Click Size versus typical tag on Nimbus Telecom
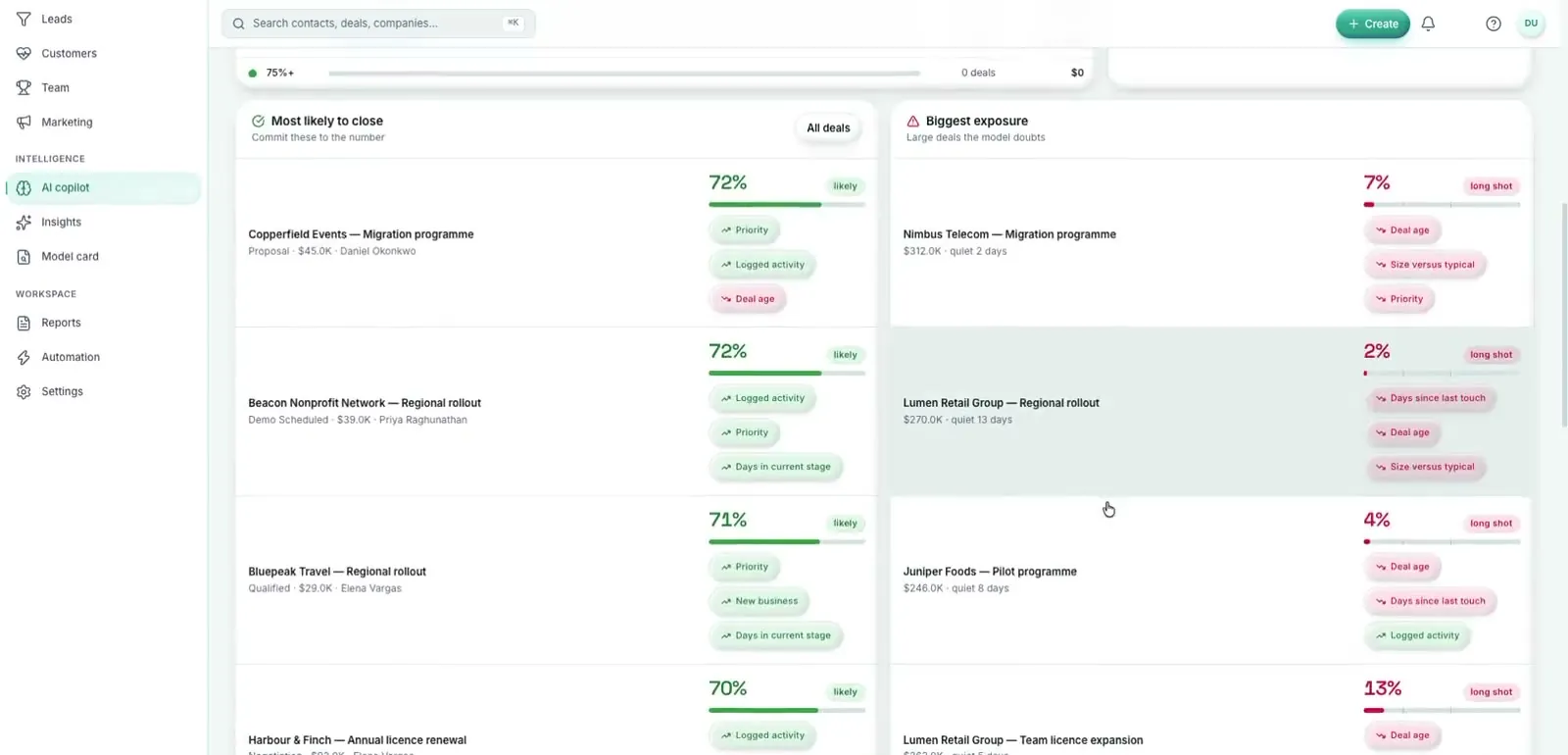Screen dimensions: 1568x755 point(1424,265)
